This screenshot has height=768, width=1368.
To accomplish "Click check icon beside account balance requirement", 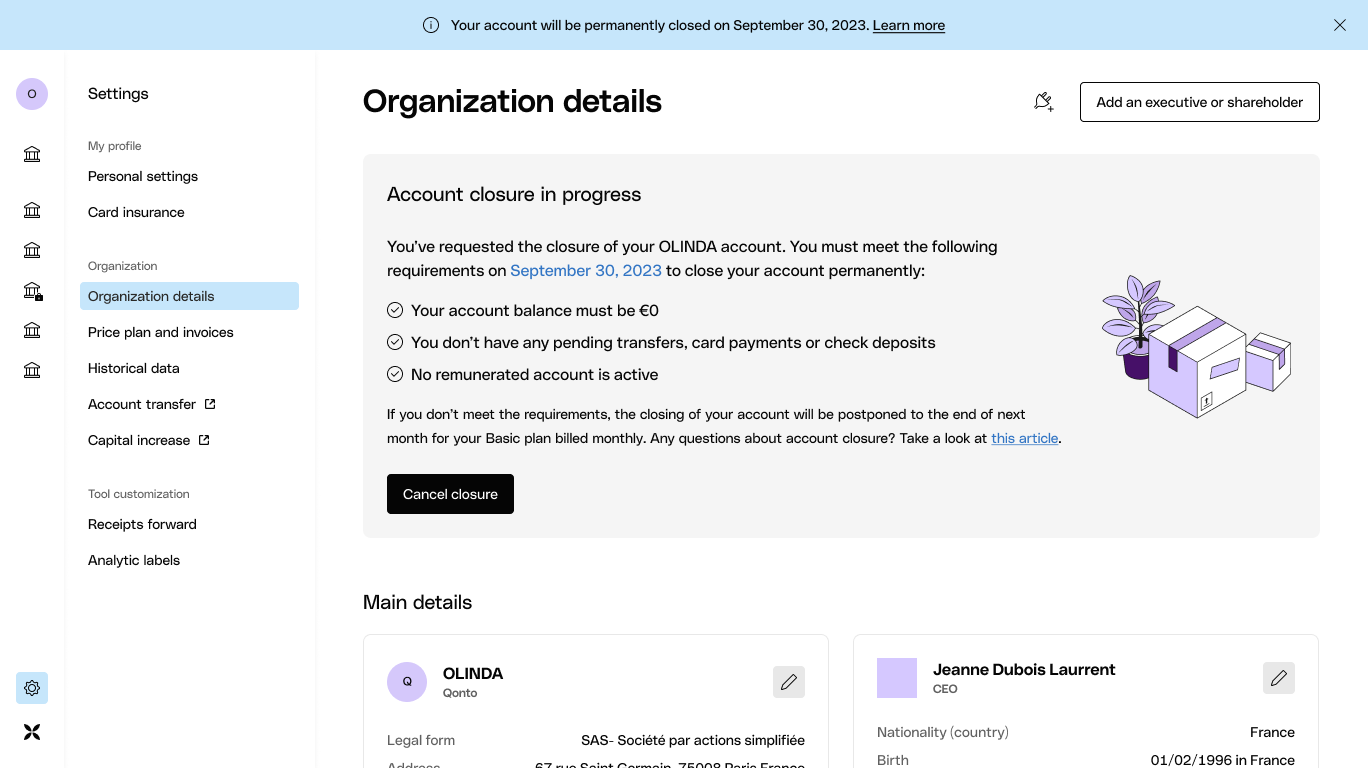I will pyautogui.click(x=395, y=310).
